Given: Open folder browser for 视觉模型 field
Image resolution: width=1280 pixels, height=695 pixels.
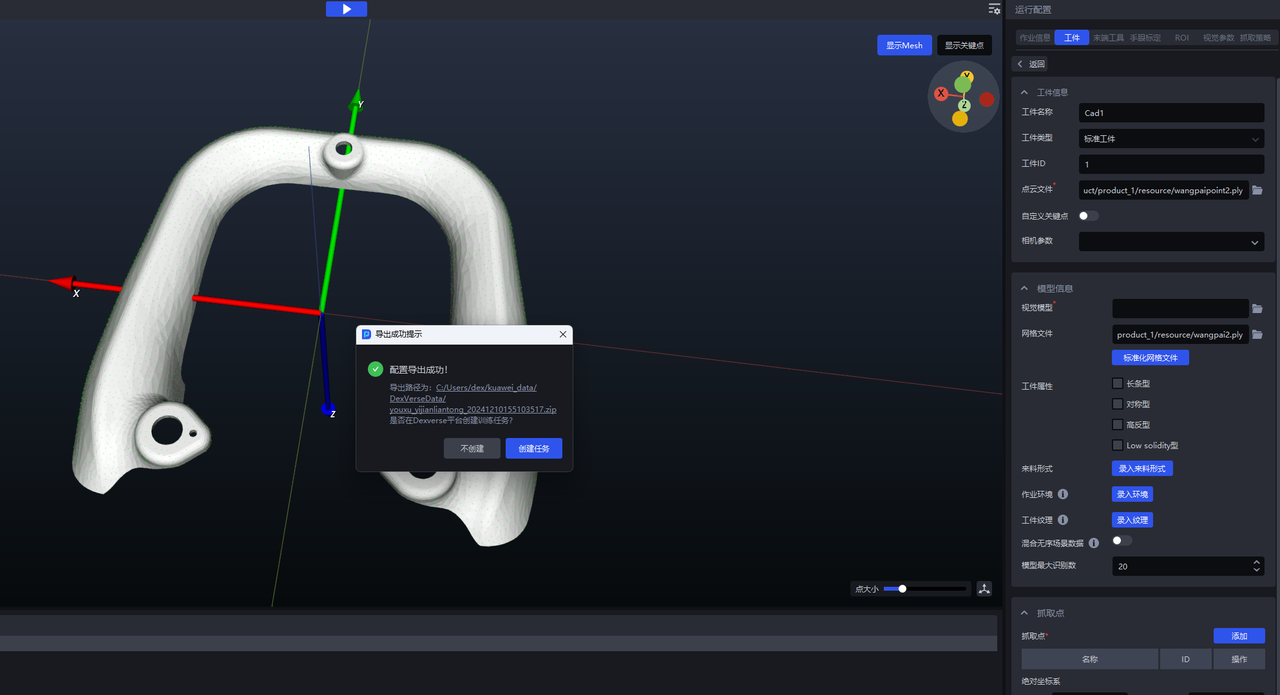Looking at the screenshot, I should 1258,309.
